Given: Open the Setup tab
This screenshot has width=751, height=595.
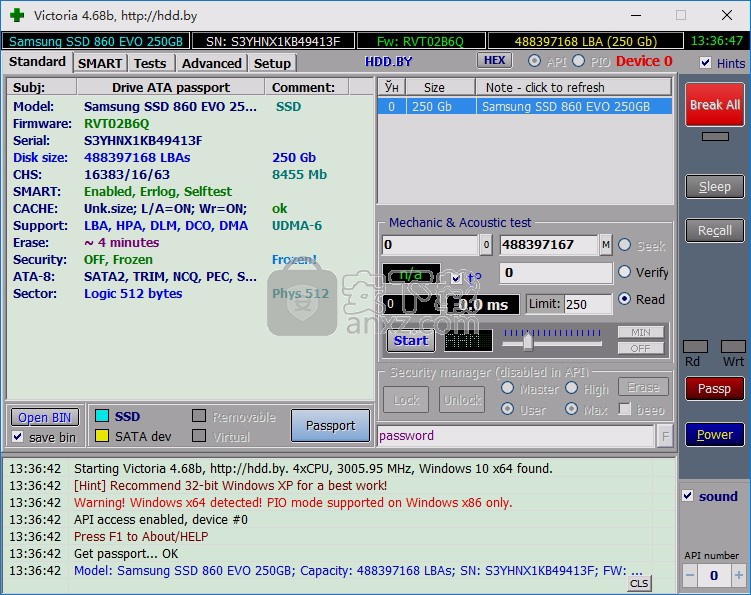Looking at the screenshot, I should click(x=272, y=63).
